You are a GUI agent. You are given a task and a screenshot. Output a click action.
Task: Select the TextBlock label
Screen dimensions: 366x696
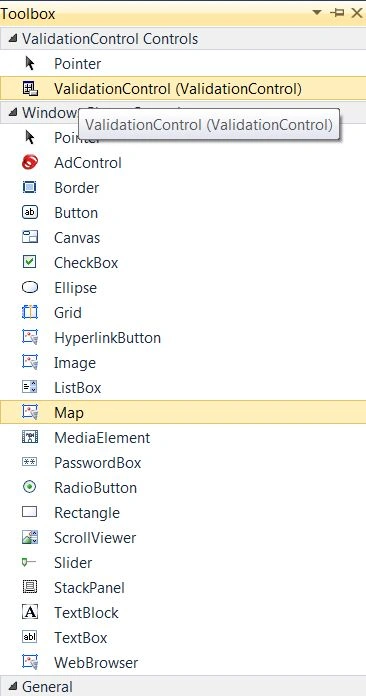coord(87,613)
